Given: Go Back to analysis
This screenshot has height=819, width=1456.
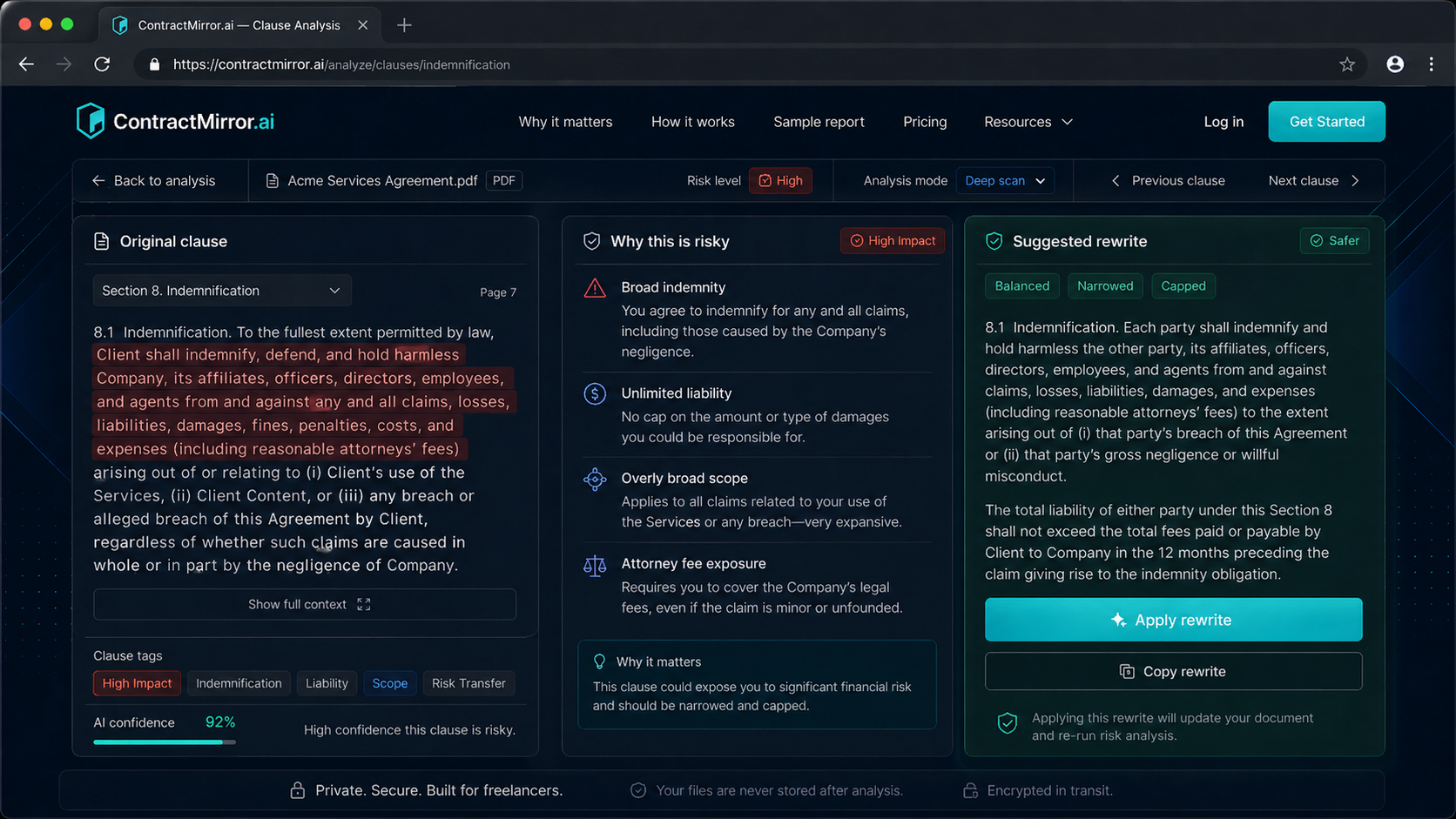Looking at the screenshot, I should (154, 181).
